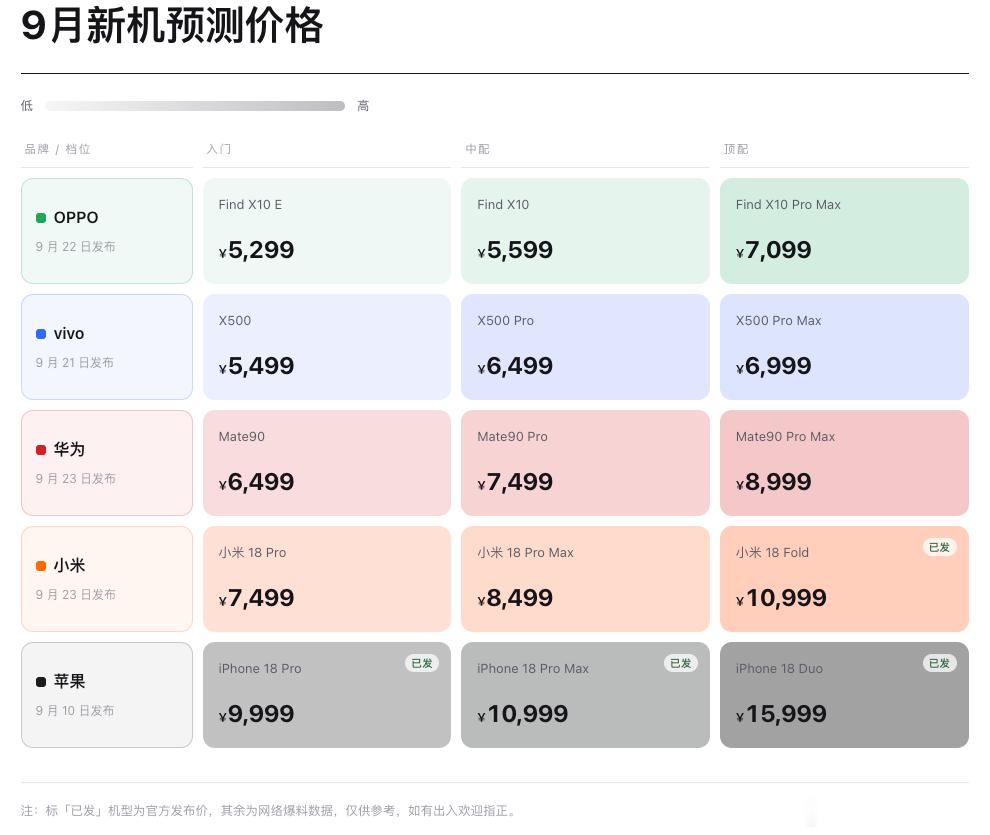Click the ¥7,099 price
This screenshot has width=990, height=835.
coord(773,251)
